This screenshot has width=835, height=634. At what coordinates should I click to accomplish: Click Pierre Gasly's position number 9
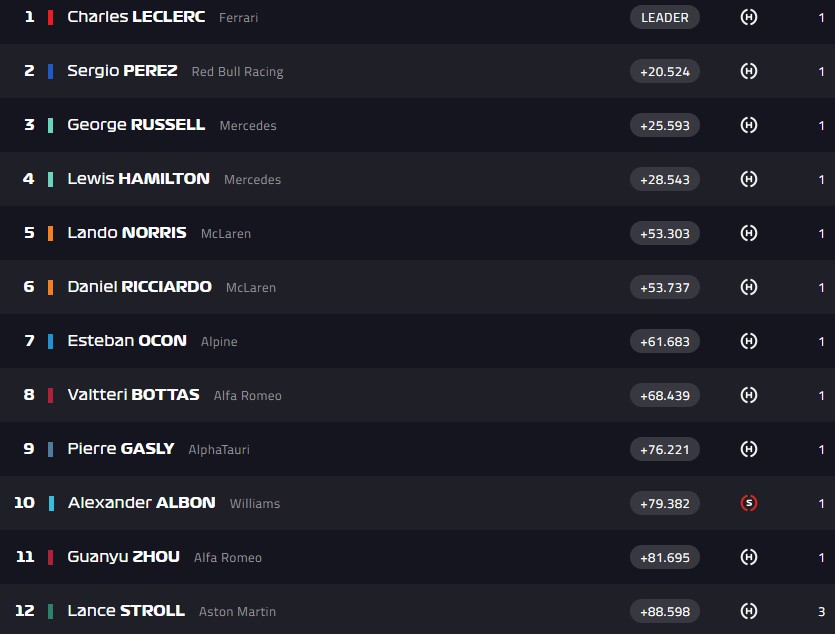pos(29,449)
